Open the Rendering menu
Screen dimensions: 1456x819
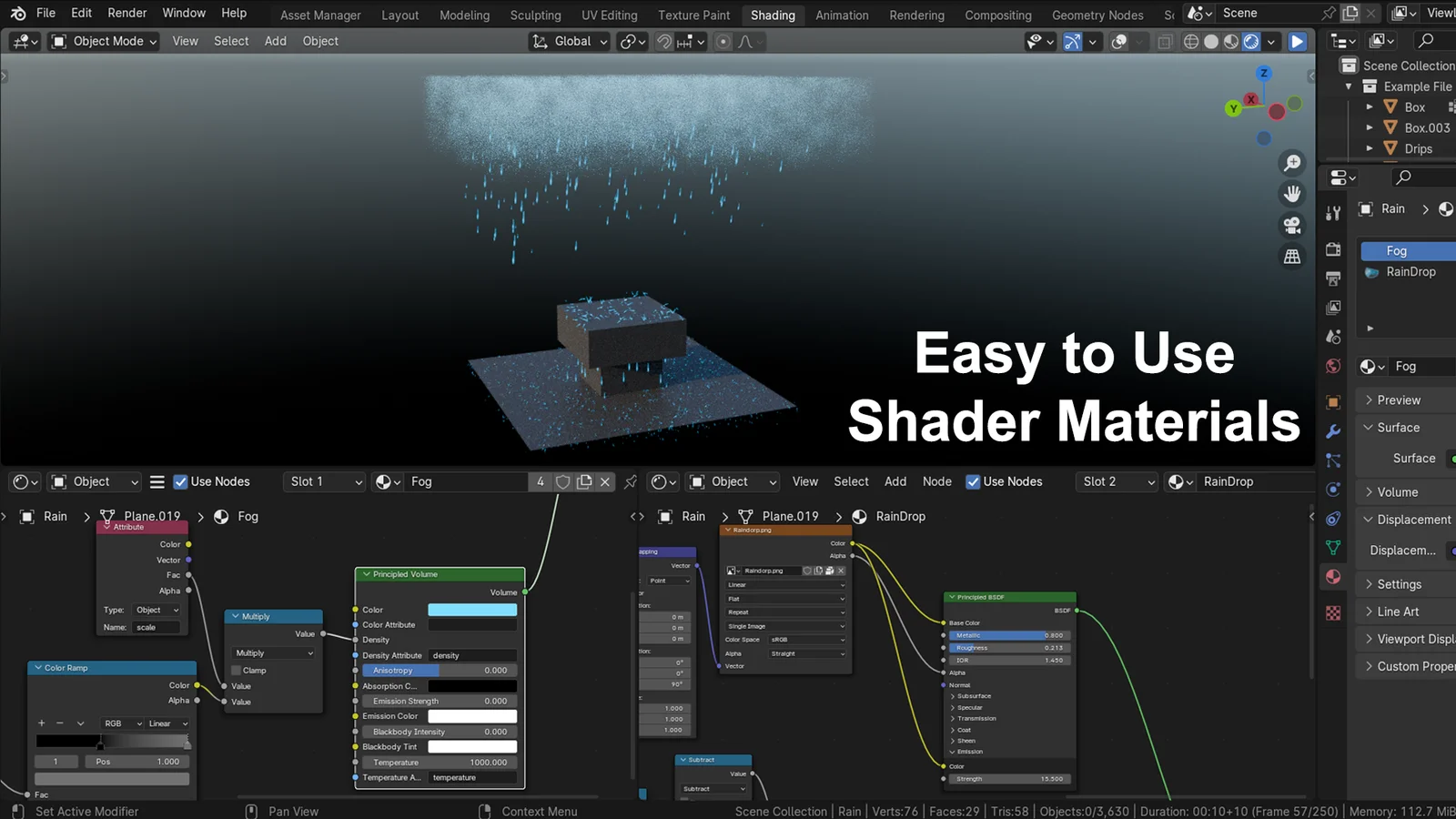[x=916, y=15]
